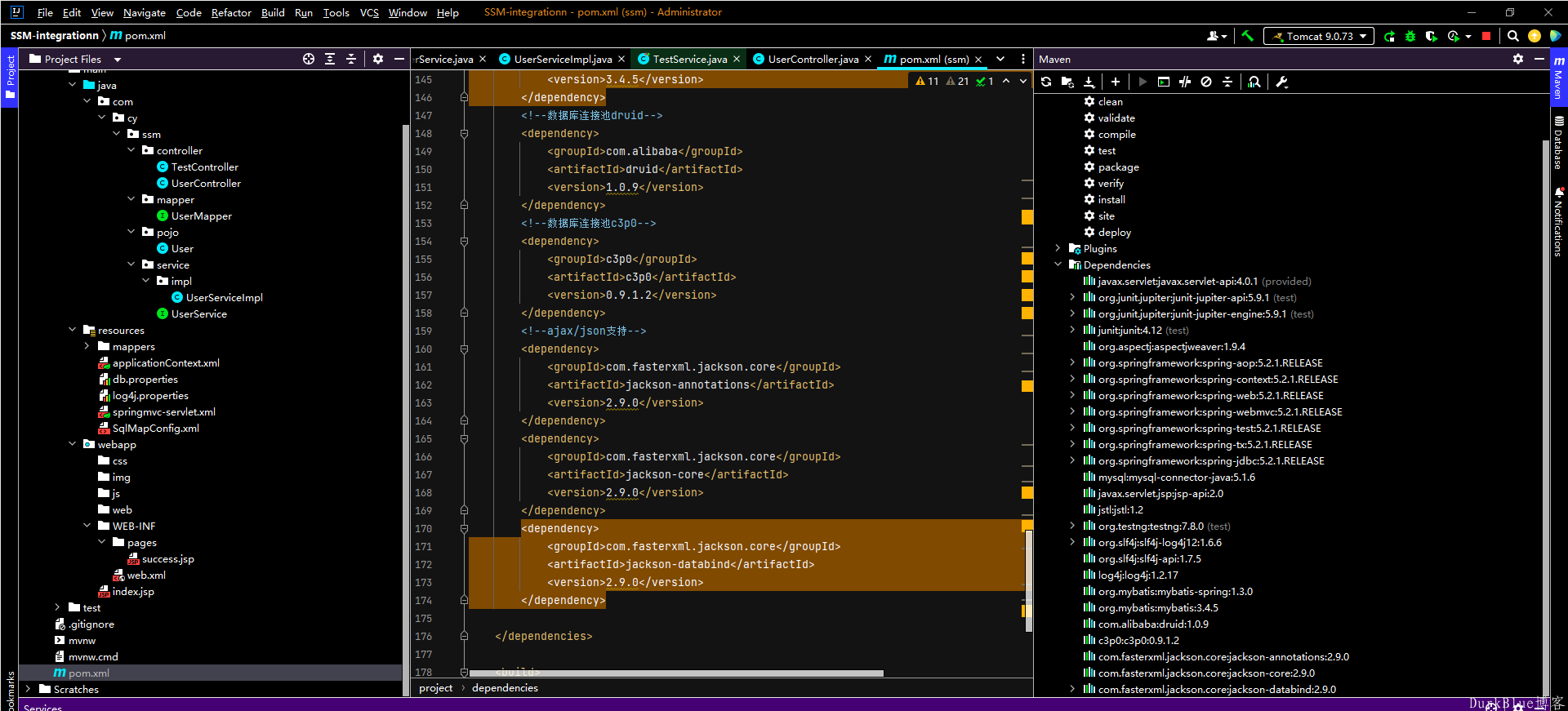Click the red Stop icon

pos(1486,36)
